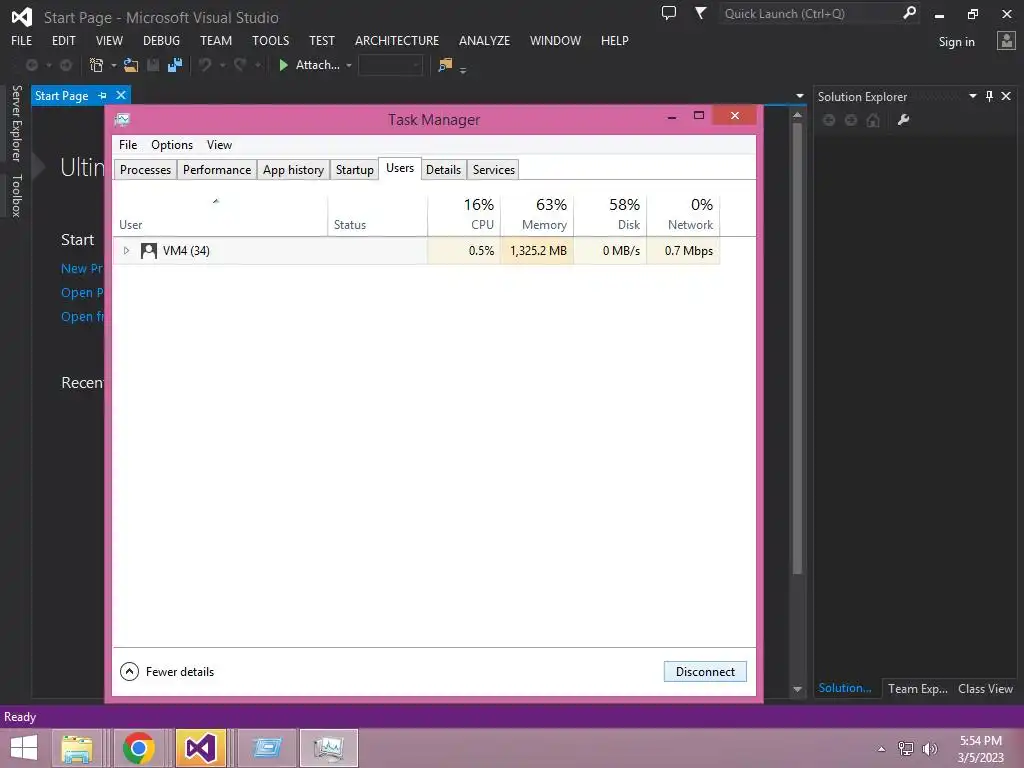This screenshot has height=768, width=1024.
Task: Open the Server Explorer side tab
Action: click(17, 123)
